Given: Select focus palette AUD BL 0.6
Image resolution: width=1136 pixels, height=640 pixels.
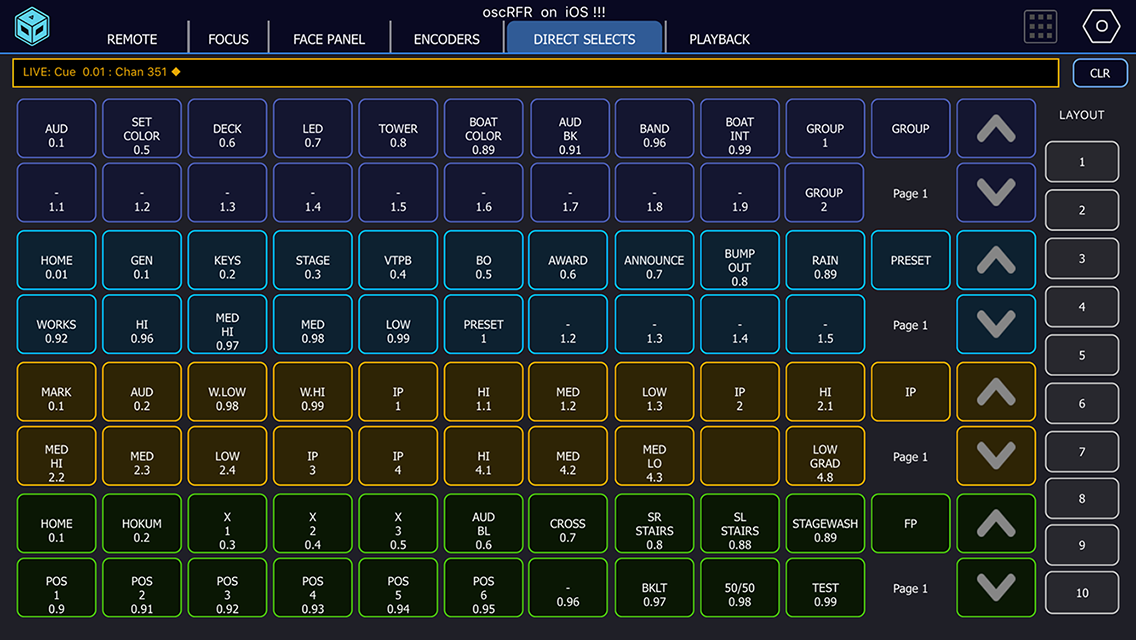Looking at the screenshot, I should point(483,523).
